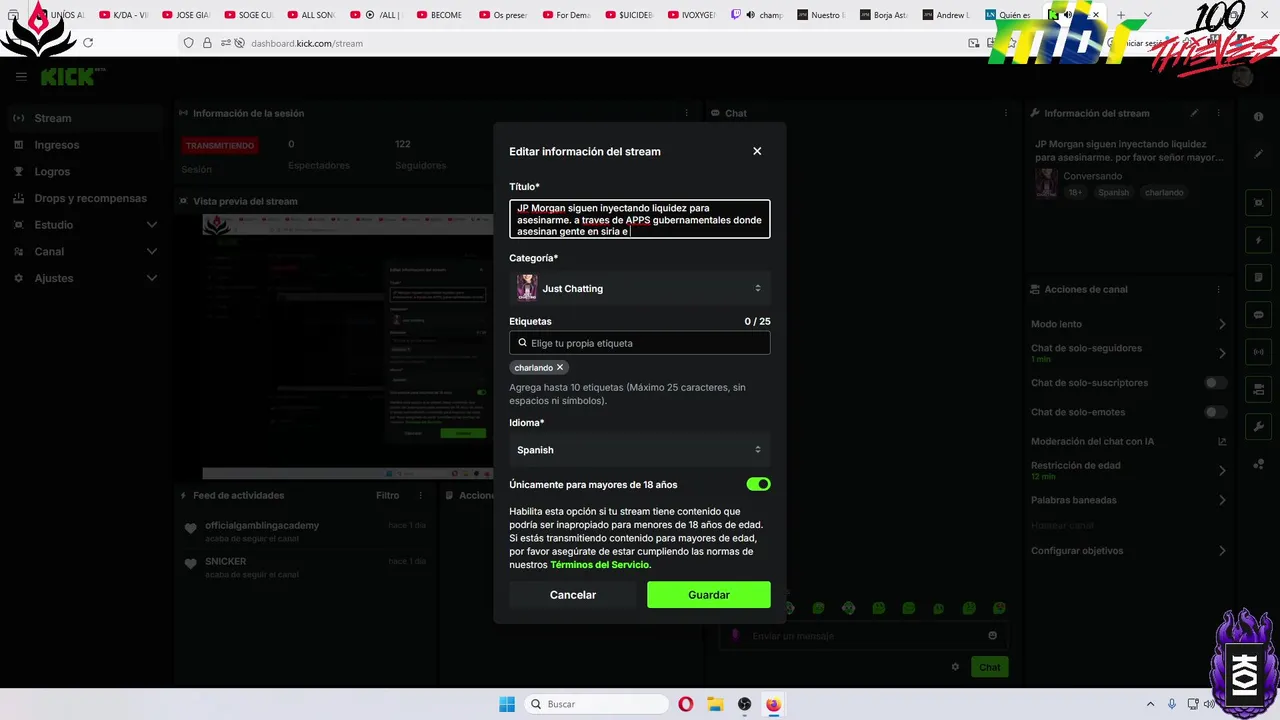This screenshot has height=720, width=1280.
Task: Toggle Chat de solo-suscriptores
Action: (1215, 383)
